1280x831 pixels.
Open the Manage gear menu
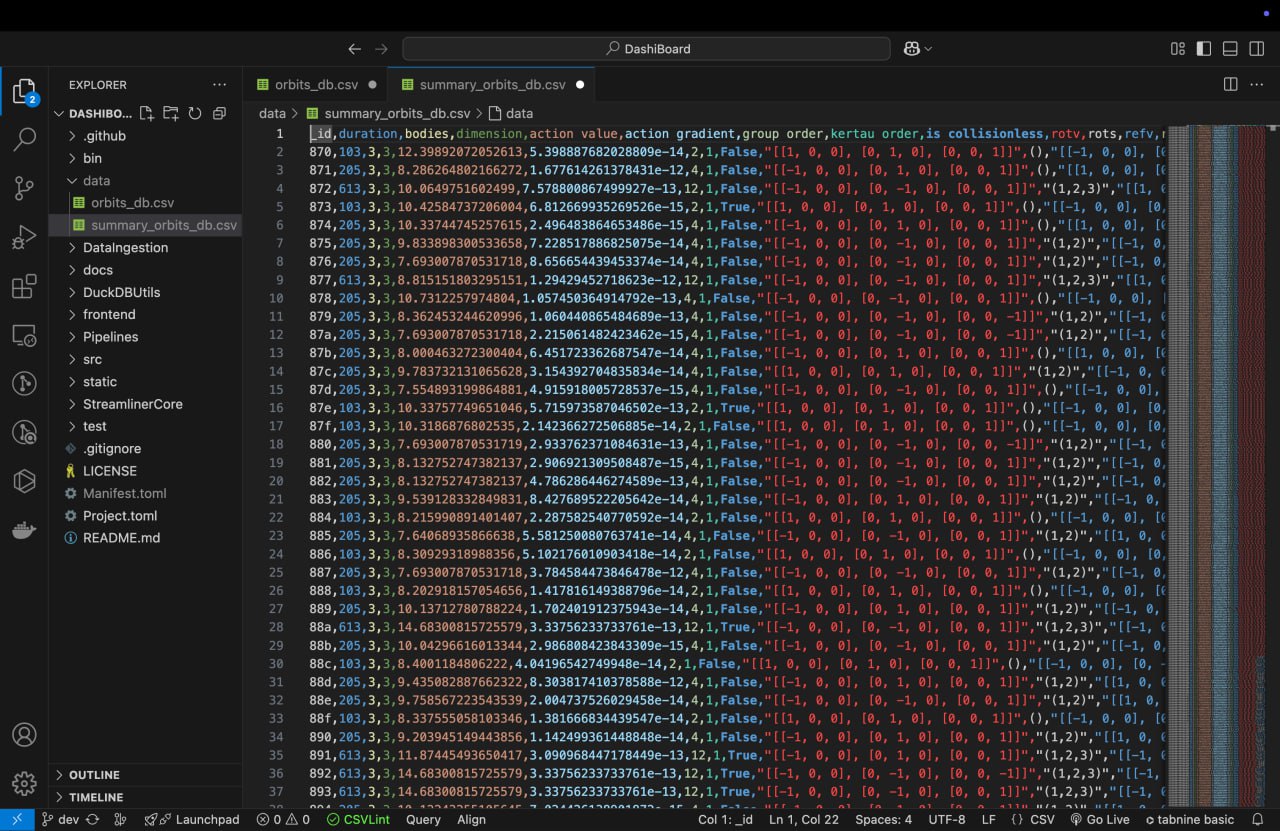tap(24, 782)
